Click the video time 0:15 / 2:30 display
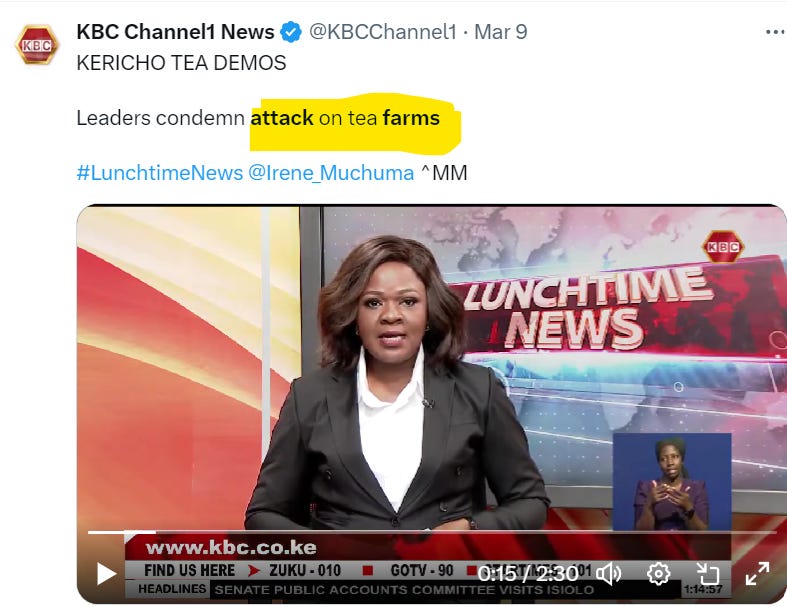The image size is (787, 607). pos(529,573)
